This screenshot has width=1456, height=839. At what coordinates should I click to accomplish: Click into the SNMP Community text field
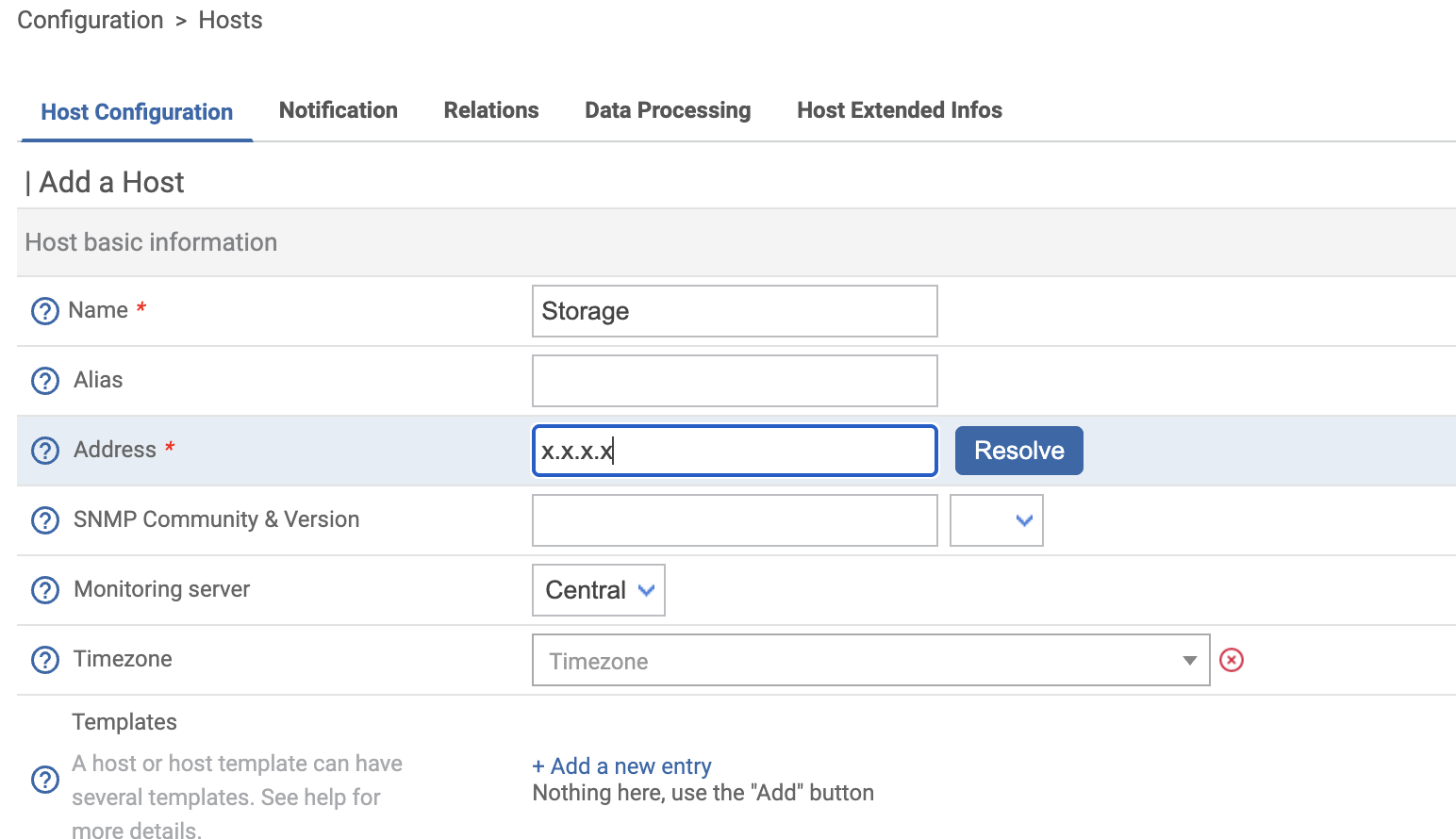734,520
